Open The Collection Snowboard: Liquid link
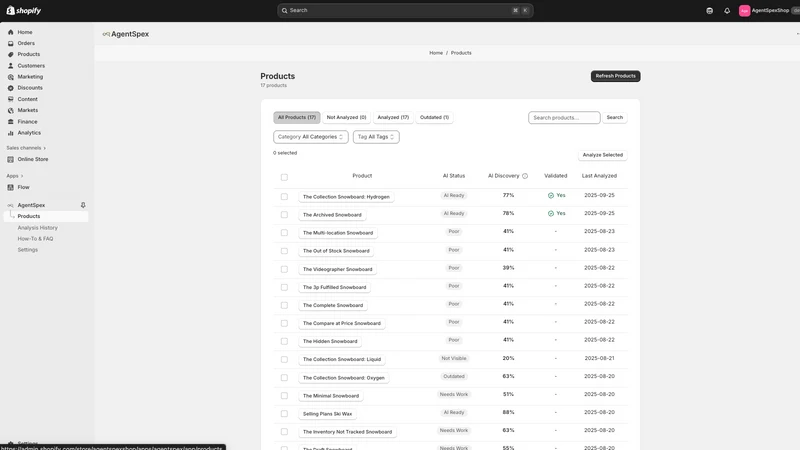Screen dimensions: 800x450 tap(342, 359)
